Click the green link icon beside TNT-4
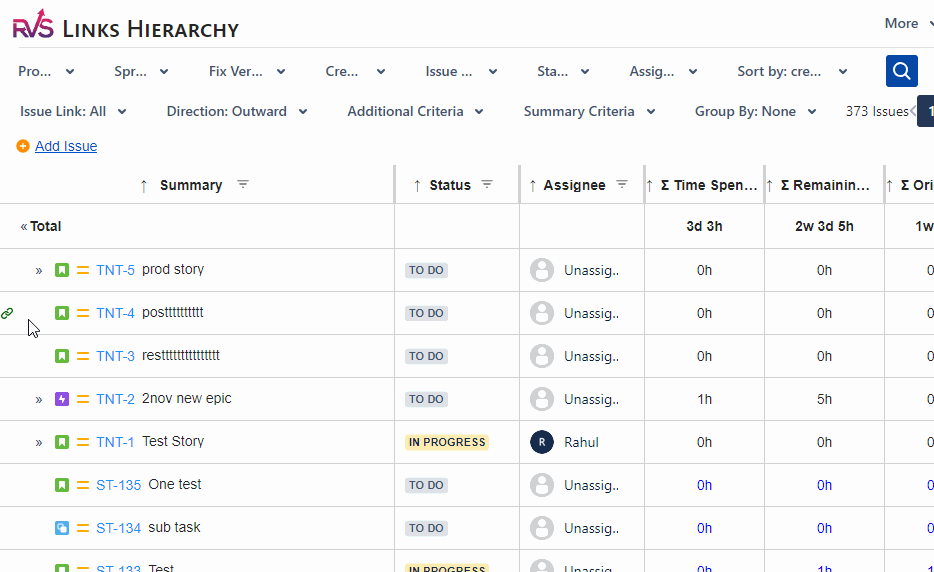Viewport: 934px width, 572px height. point(7,313)
